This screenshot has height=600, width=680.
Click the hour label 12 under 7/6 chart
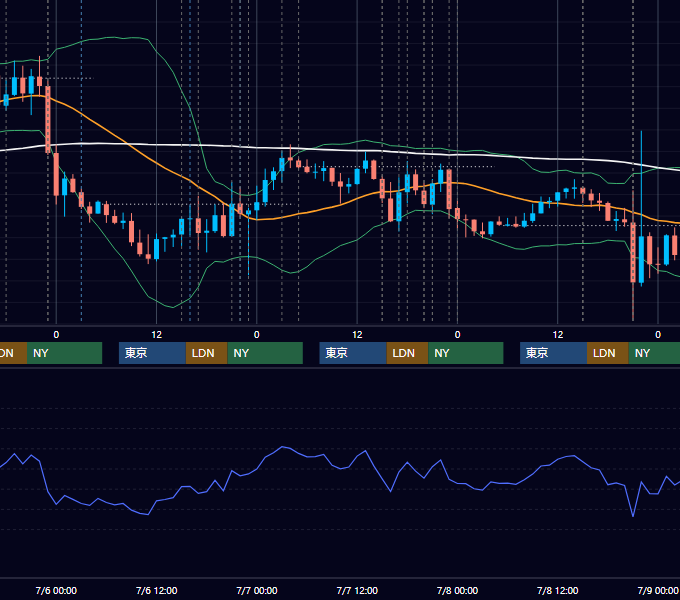click(x=157, y=335)
